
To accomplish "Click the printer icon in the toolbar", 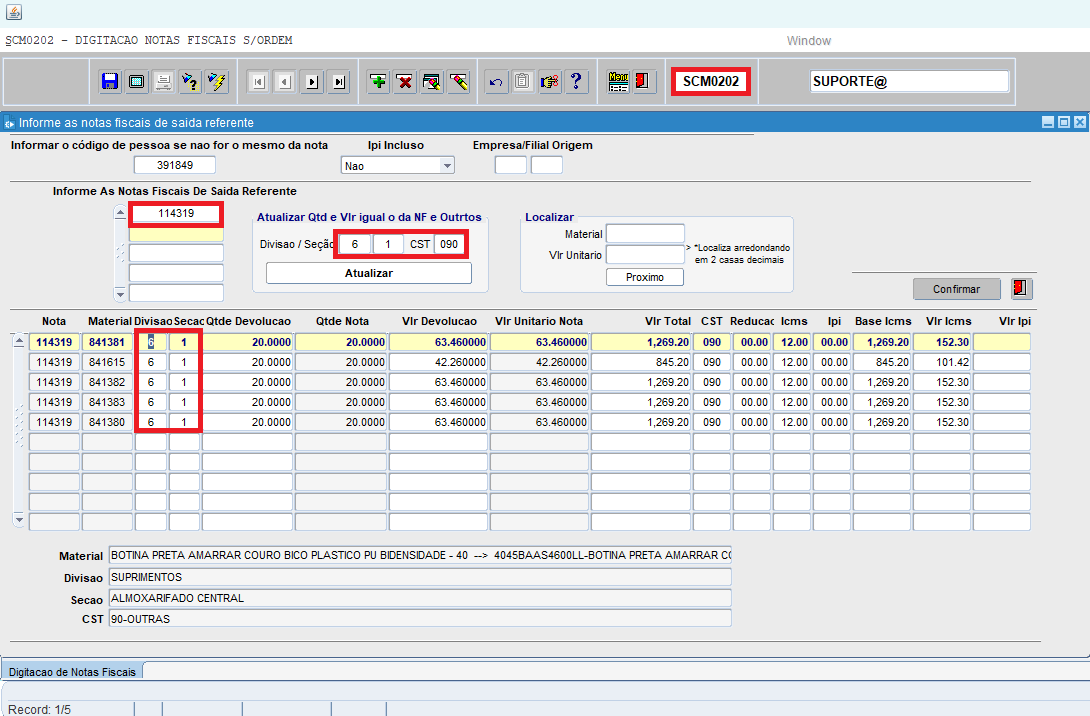I will click(x=163, y=82).
